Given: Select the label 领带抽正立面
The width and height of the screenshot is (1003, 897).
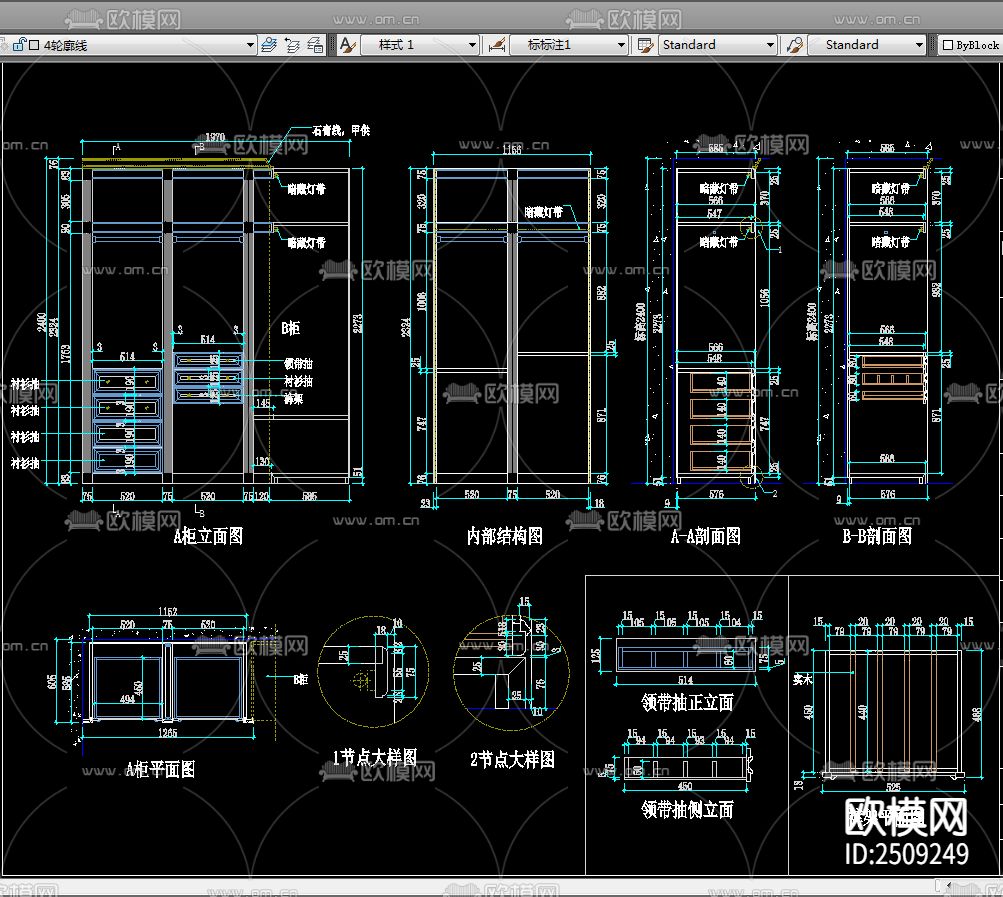Looking at the screenshot, I should [x=687, y=703].
